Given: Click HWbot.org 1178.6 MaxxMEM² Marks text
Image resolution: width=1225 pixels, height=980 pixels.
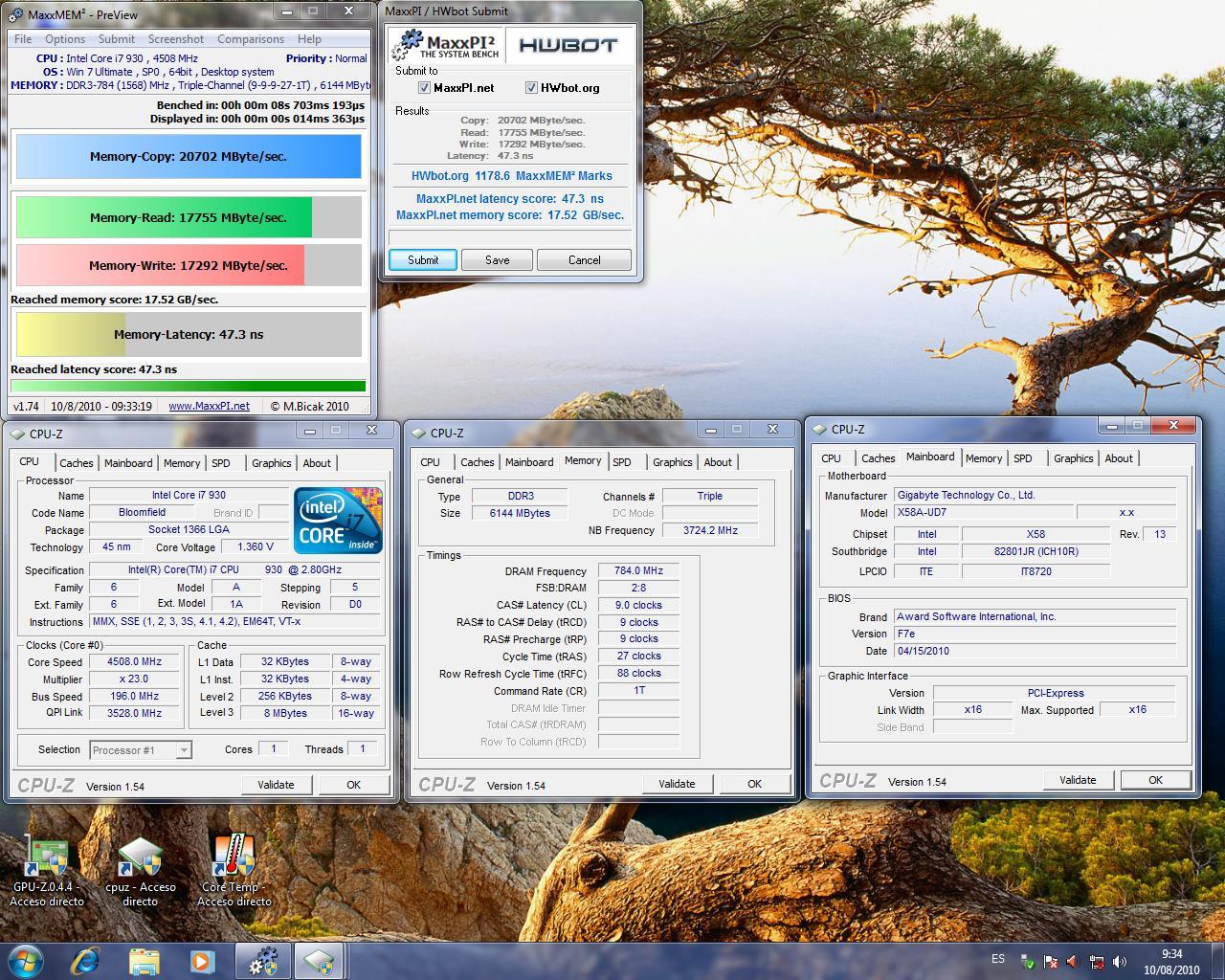Looking at the screenshot, I should point(511,176).
